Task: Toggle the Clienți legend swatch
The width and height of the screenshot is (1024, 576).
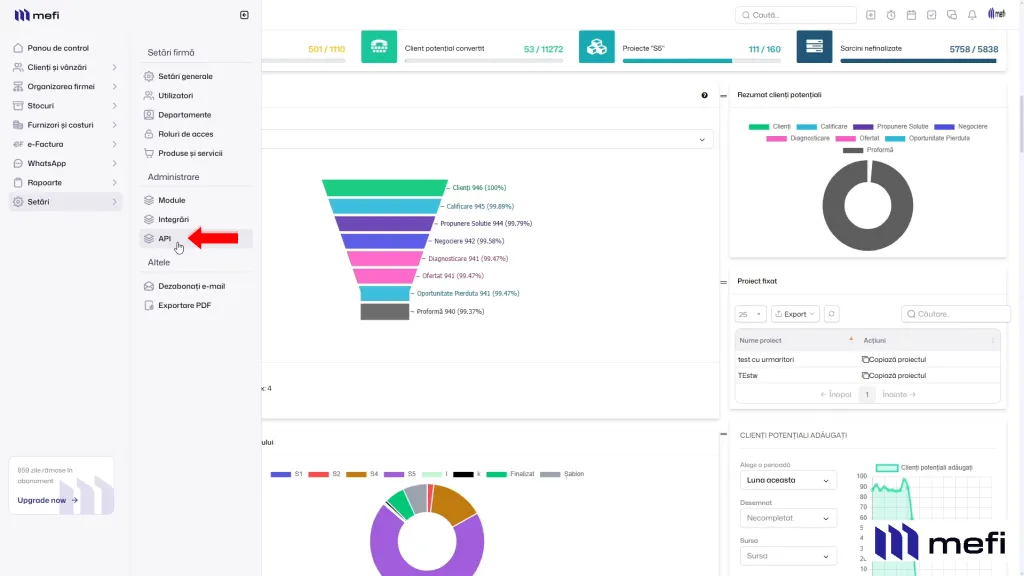Action: (758, 127)
